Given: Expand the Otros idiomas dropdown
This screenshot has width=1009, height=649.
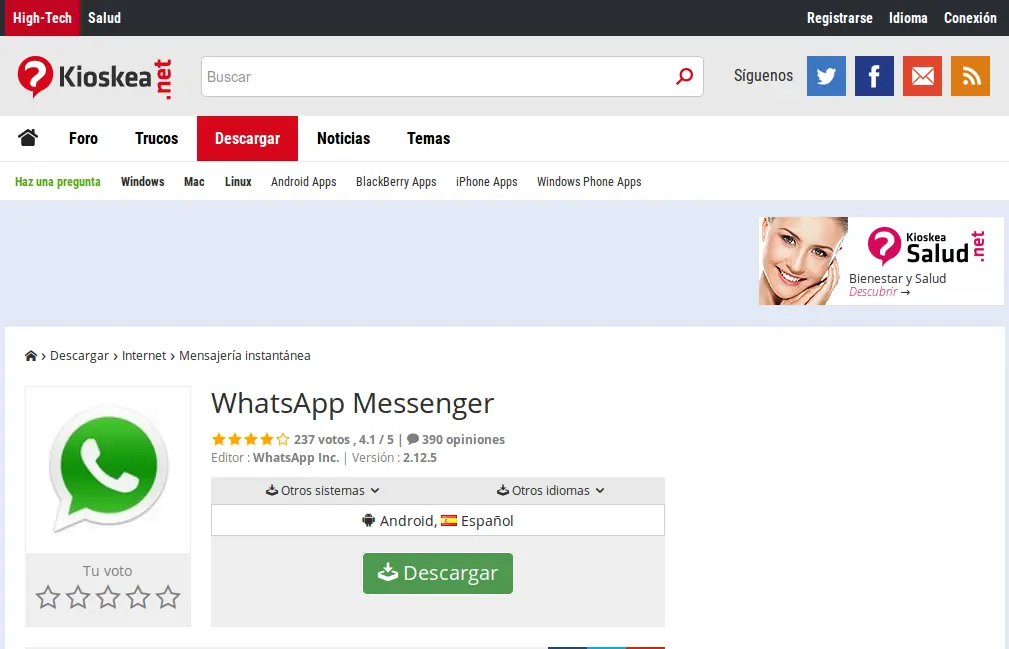Looking at the screenshot, I should (x=551, y=490).
